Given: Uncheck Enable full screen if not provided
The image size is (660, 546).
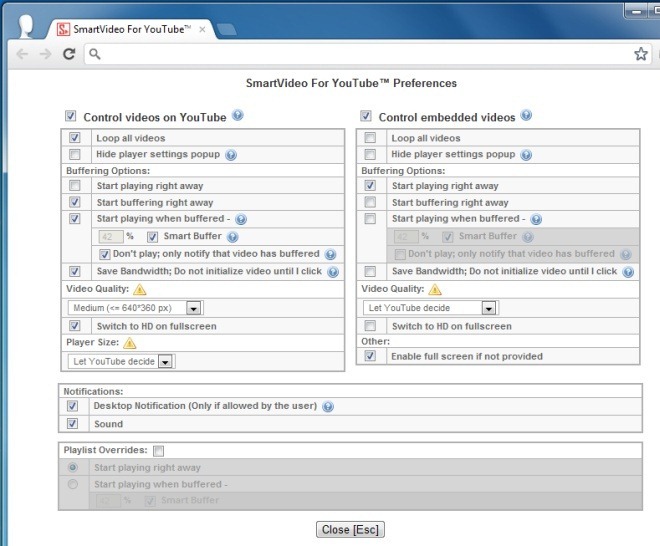Looking at the screenshot, I should [370, 356].
